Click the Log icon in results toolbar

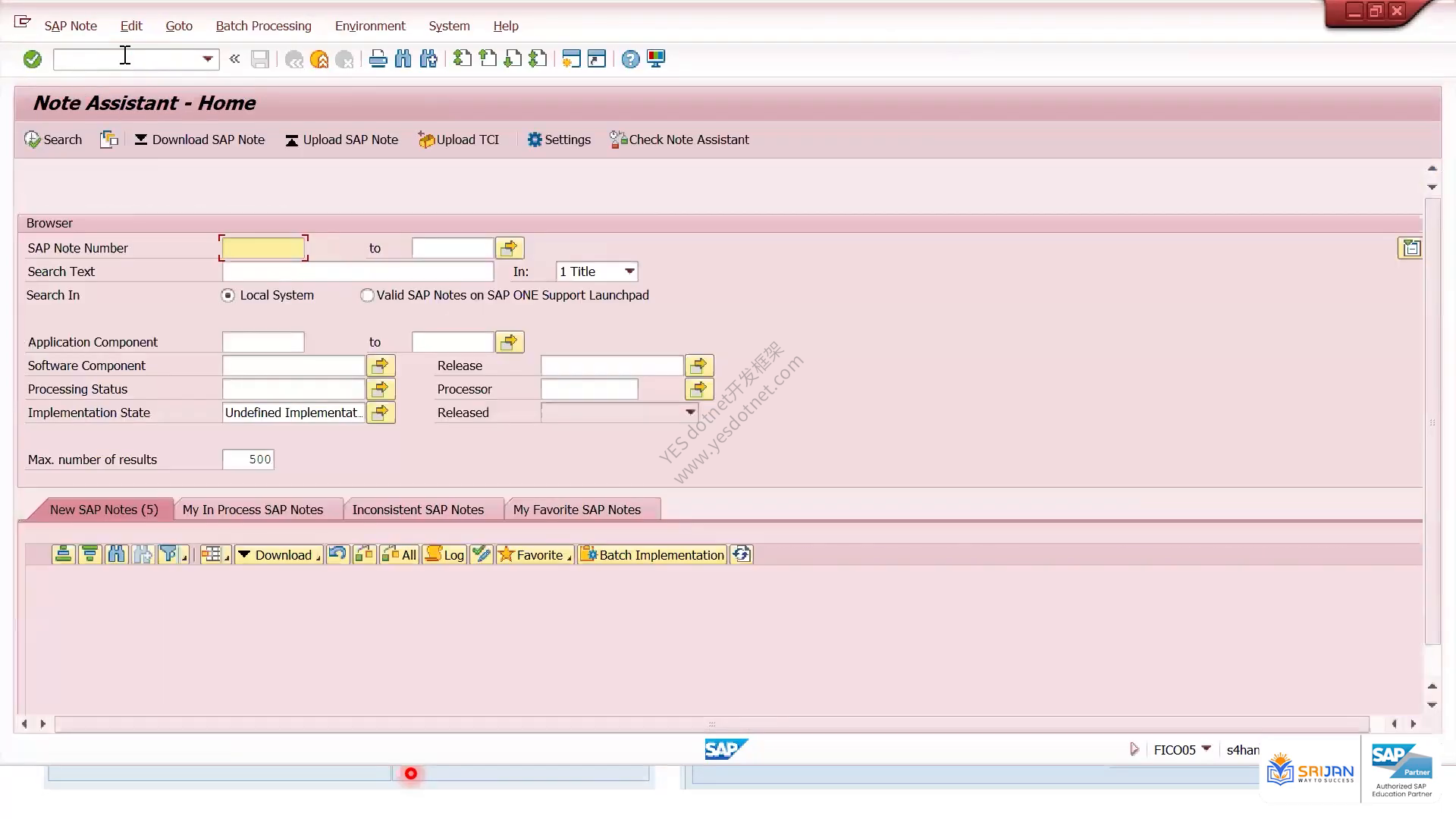[444, 555]
